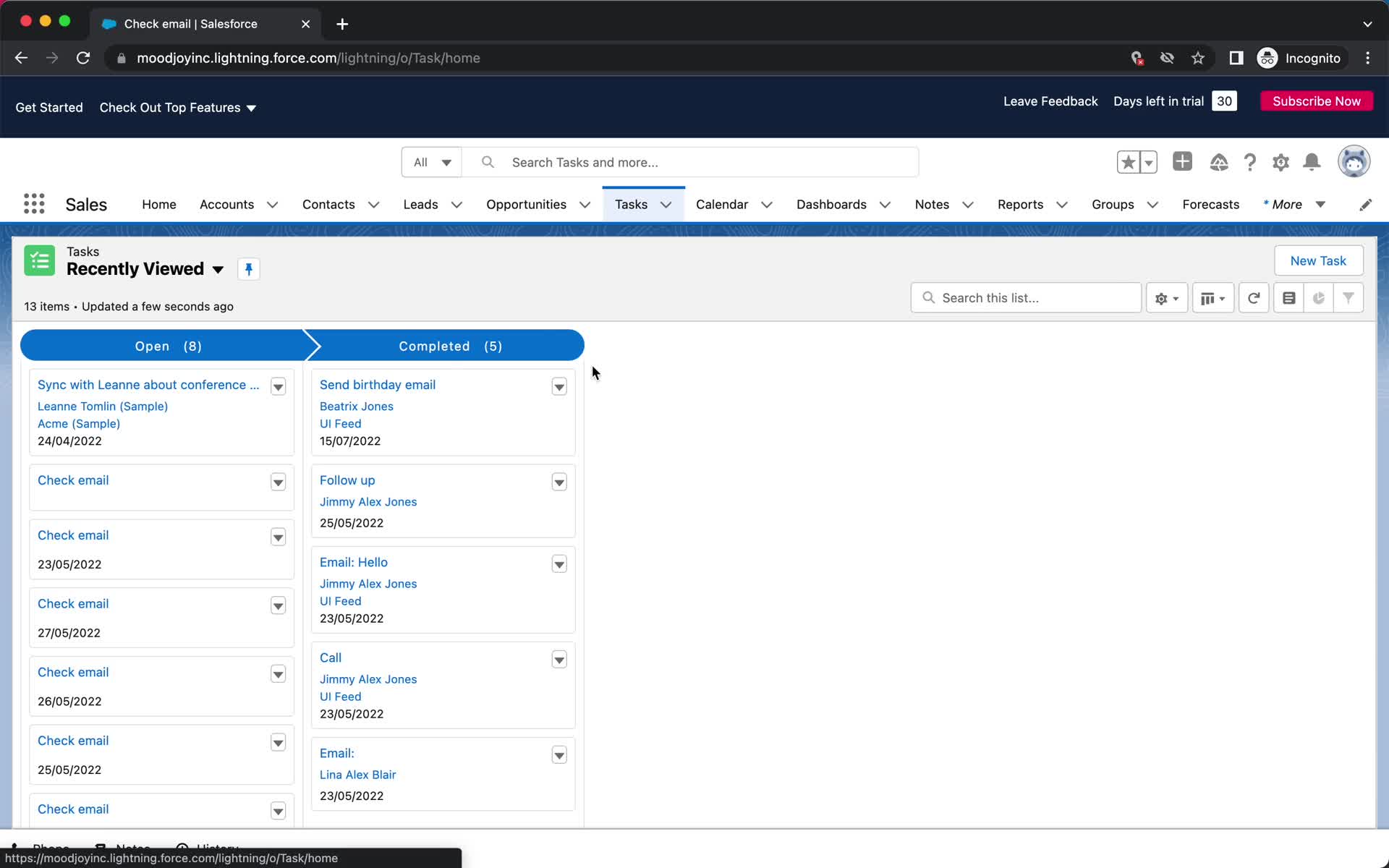The image size is (1389, 868).
Task: Go back in browser history
Action: (x=21, y=58)
